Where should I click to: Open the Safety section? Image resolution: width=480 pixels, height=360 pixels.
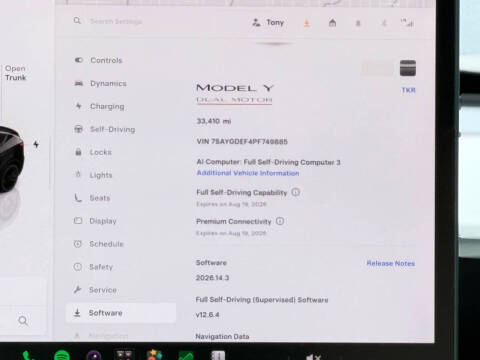point(93,267)
